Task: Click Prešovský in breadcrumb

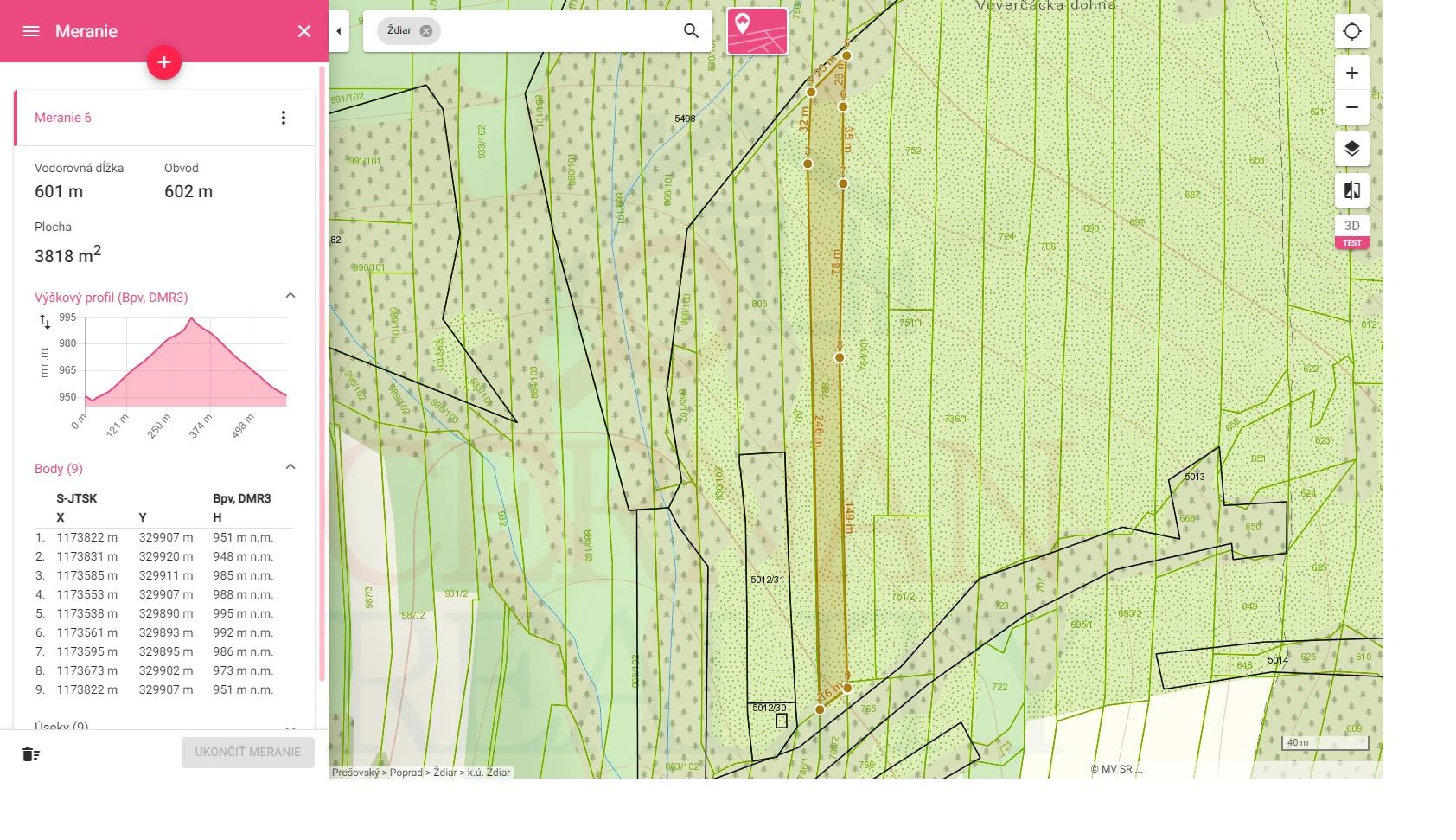Action: coord(355,773)
